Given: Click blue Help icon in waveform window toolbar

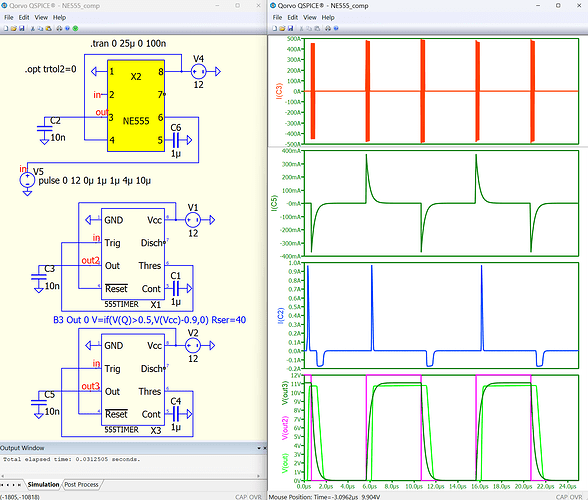Looking at the screenshot, I should (x=336, y=29).
